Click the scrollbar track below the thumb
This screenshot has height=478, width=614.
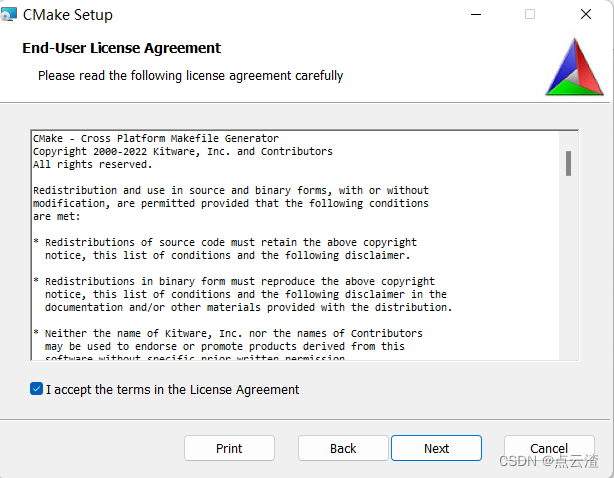(x=568, y=270)
